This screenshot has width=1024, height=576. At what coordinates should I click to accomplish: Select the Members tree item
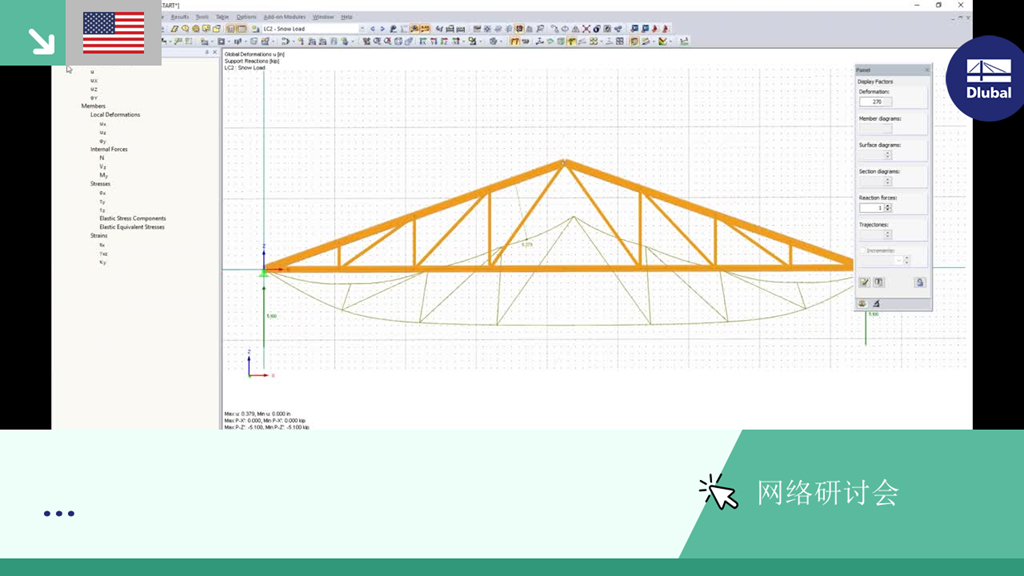click(93, 106)
